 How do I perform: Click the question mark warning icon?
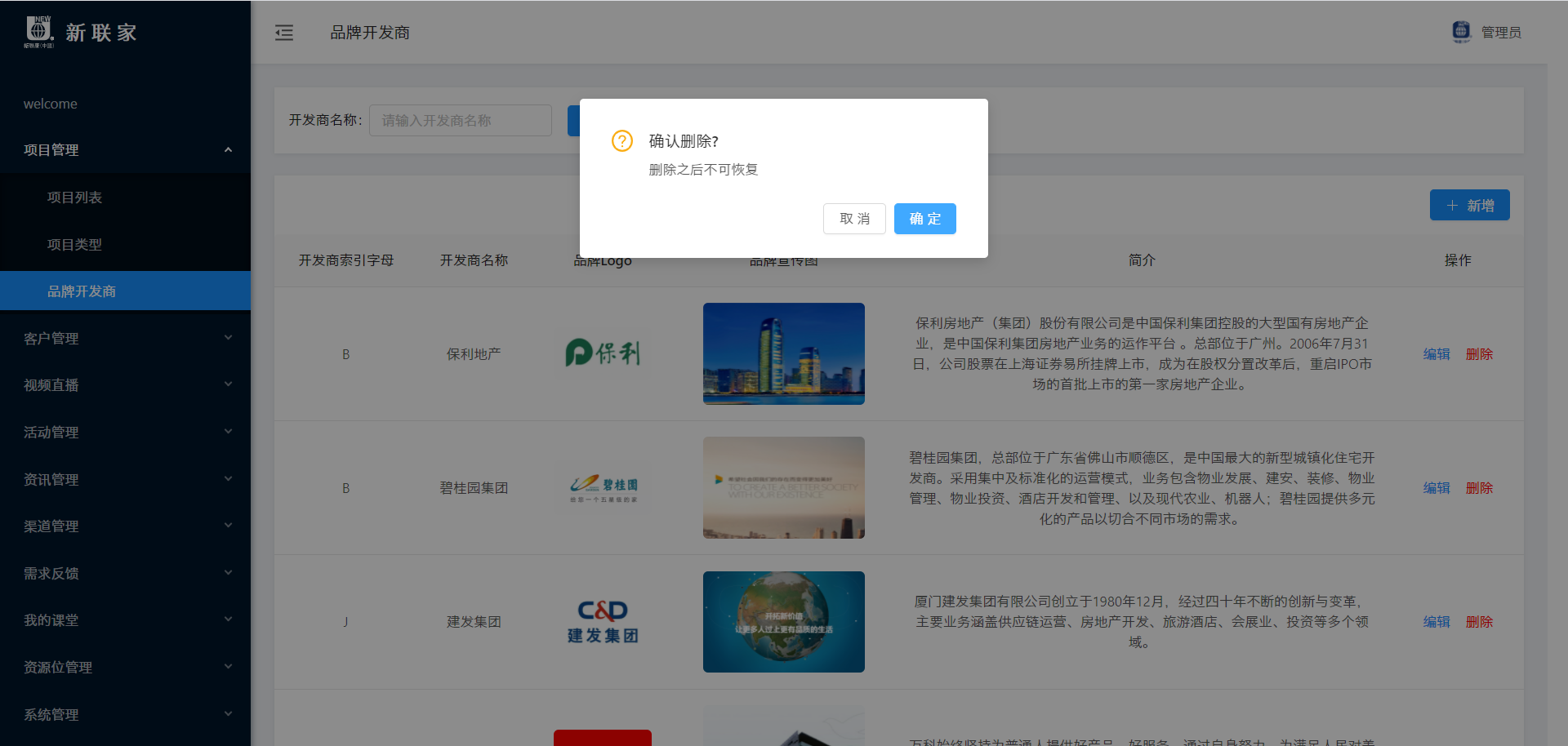coord(622,141)
